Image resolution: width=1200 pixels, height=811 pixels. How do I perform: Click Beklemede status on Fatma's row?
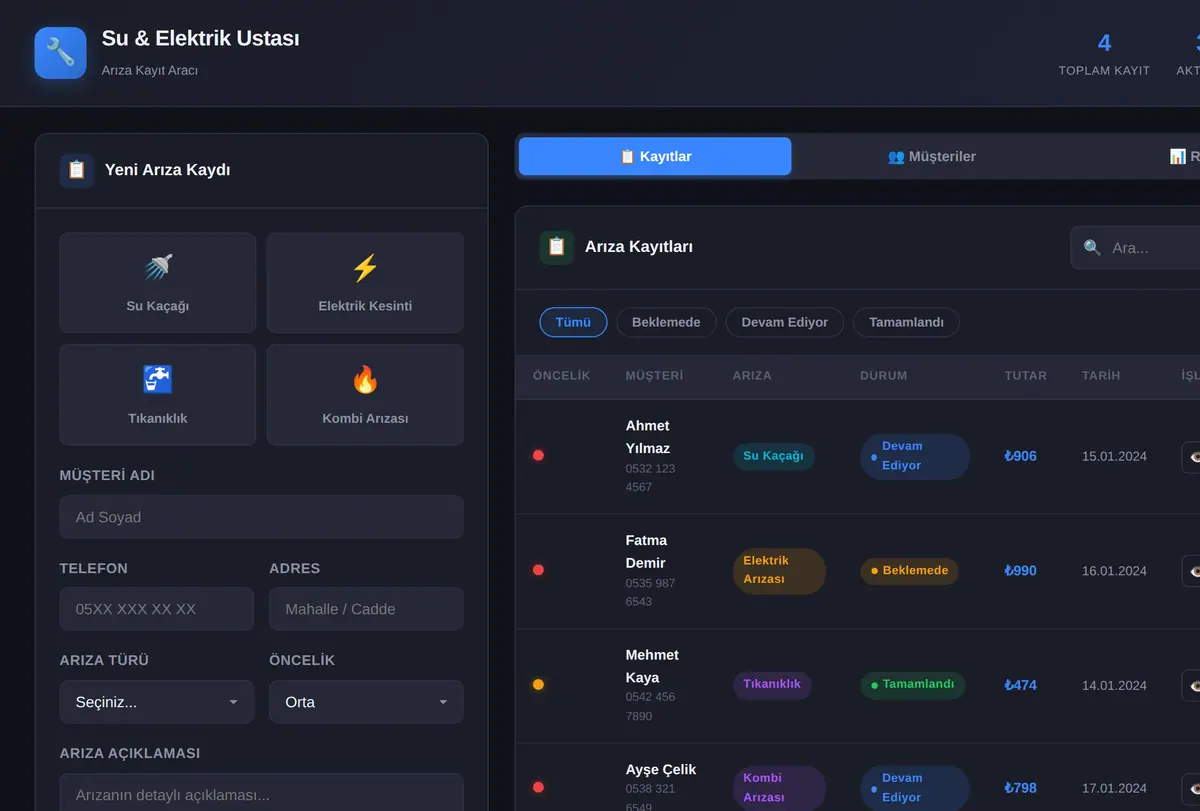[x=909, y=571]
